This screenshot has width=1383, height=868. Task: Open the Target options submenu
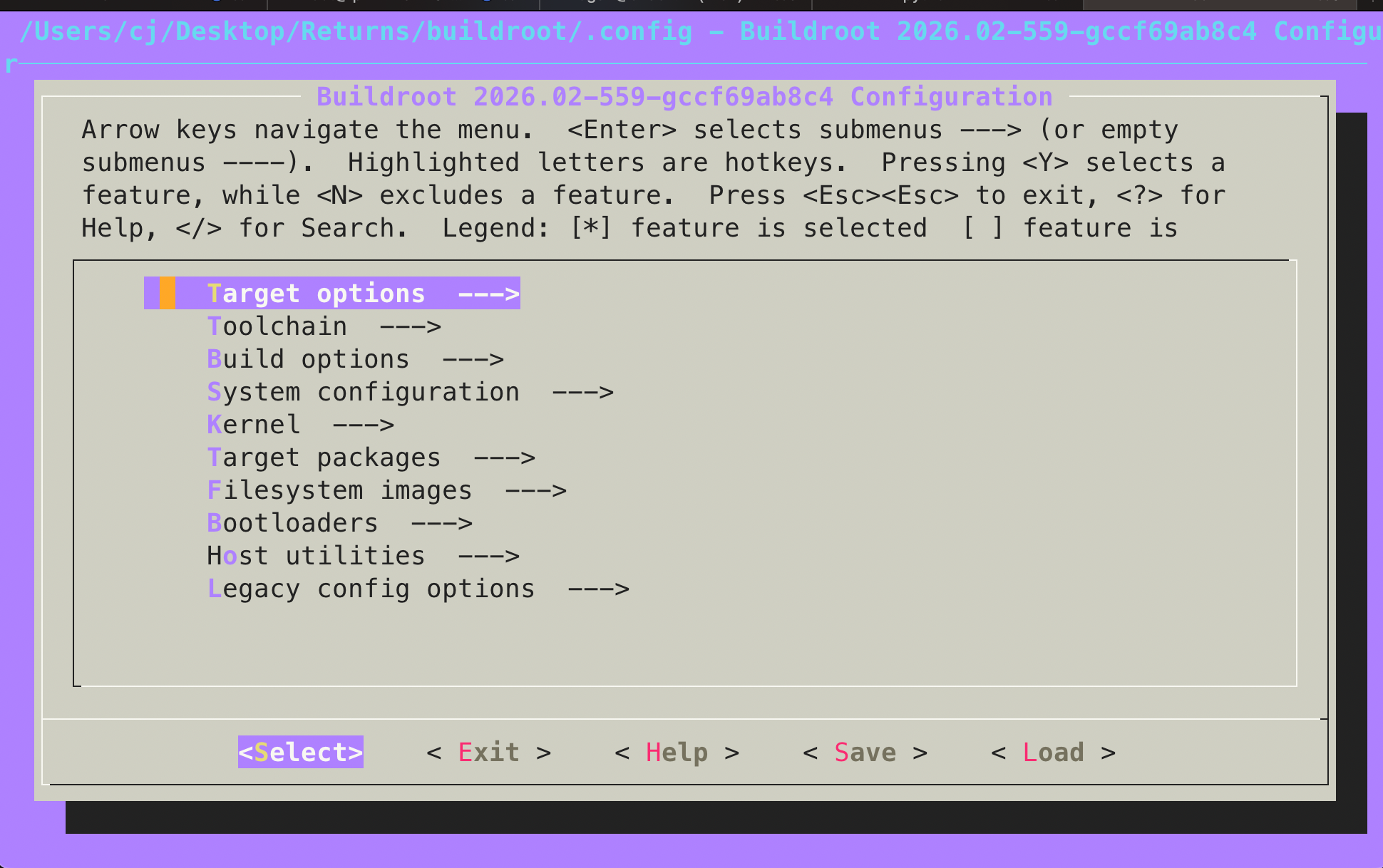[332, 293]
